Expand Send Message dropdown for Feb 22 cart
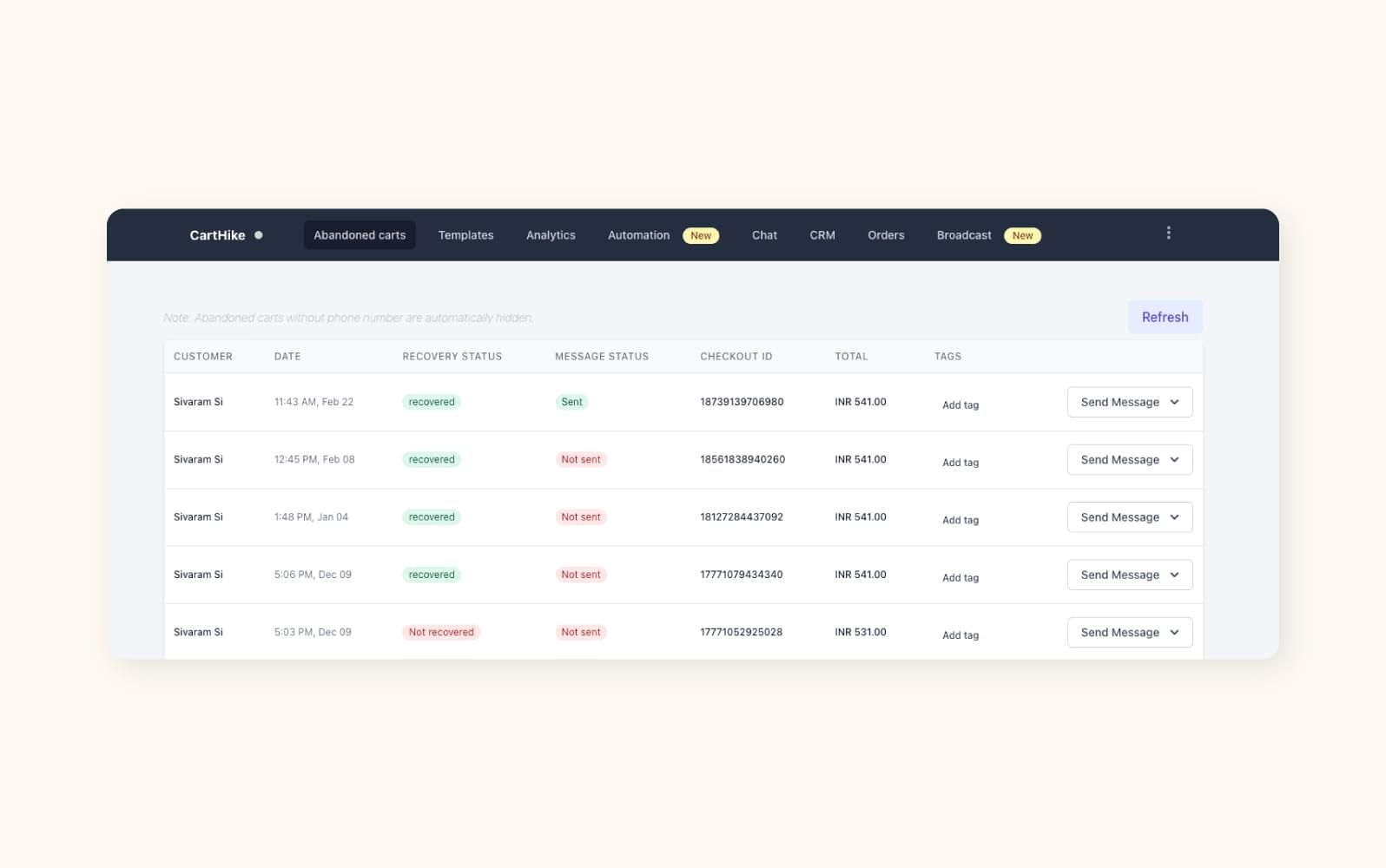 1174,402
